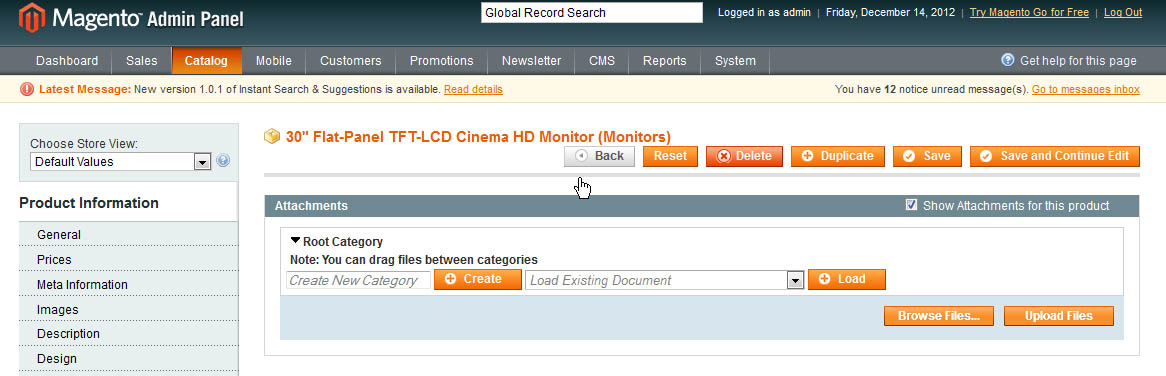Open the Read details link

click(473, 89)
